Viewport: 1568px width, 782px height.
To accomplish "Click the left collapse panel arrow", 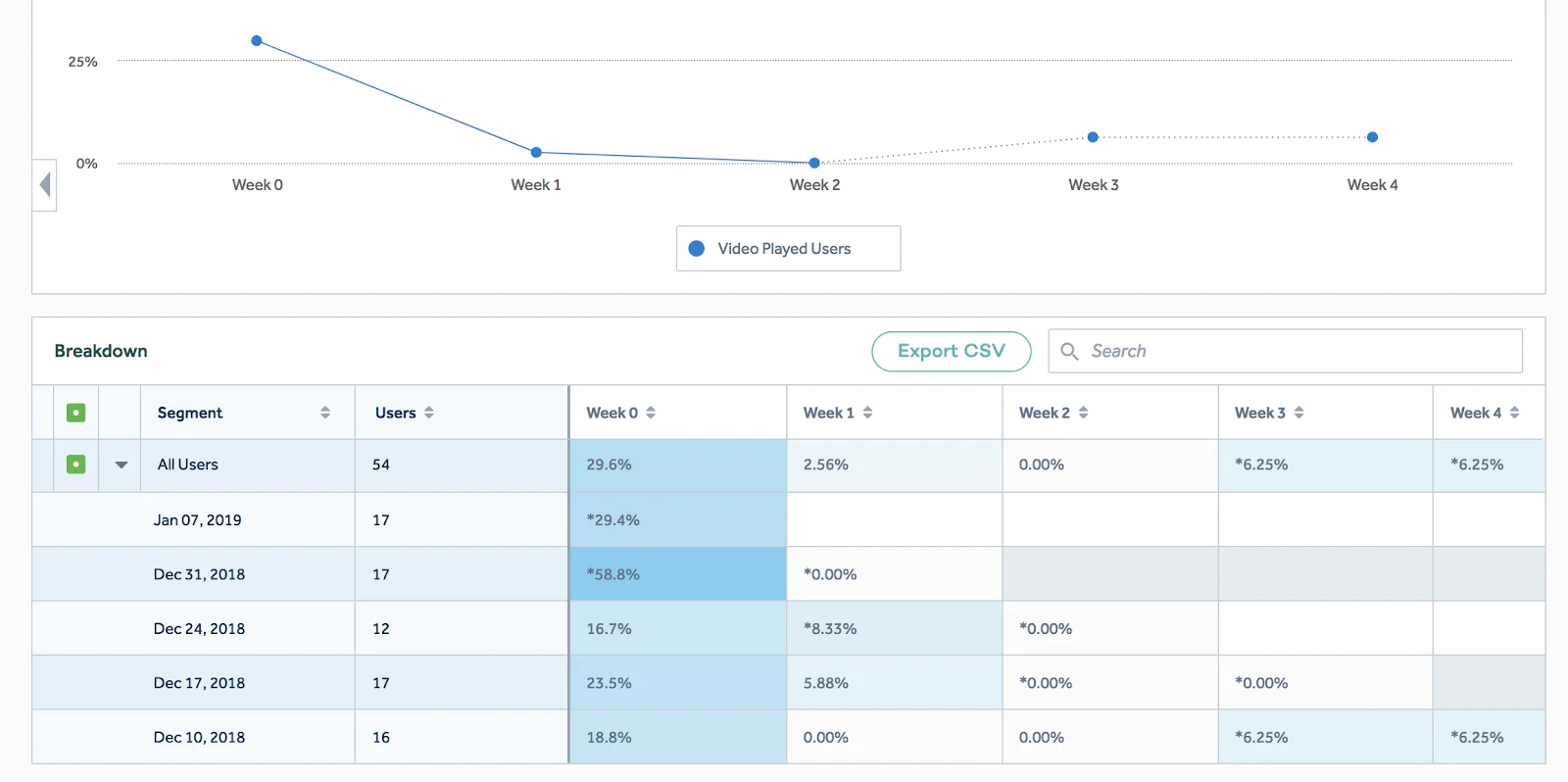I will 44,184.
